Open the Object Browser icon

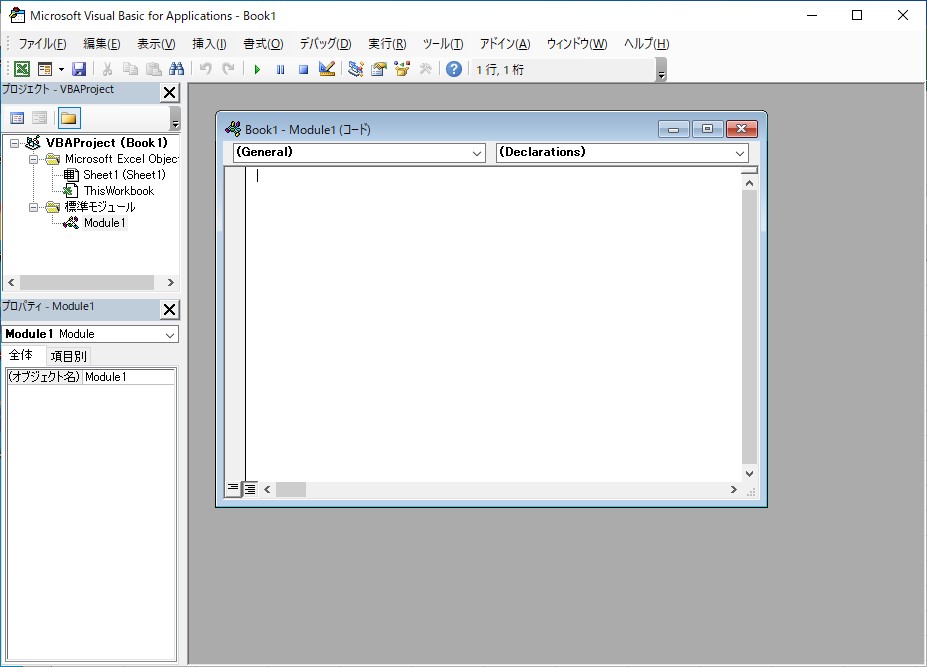click(x=399, y=68)
